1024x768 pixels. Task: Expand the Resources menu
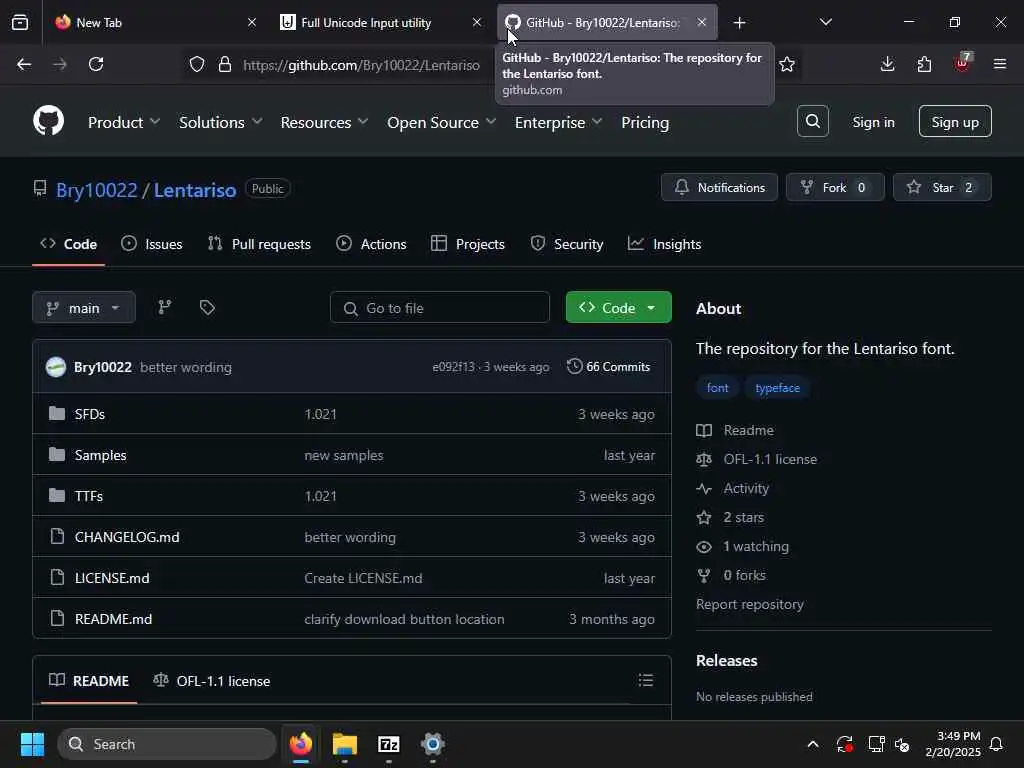pos(324,122)
